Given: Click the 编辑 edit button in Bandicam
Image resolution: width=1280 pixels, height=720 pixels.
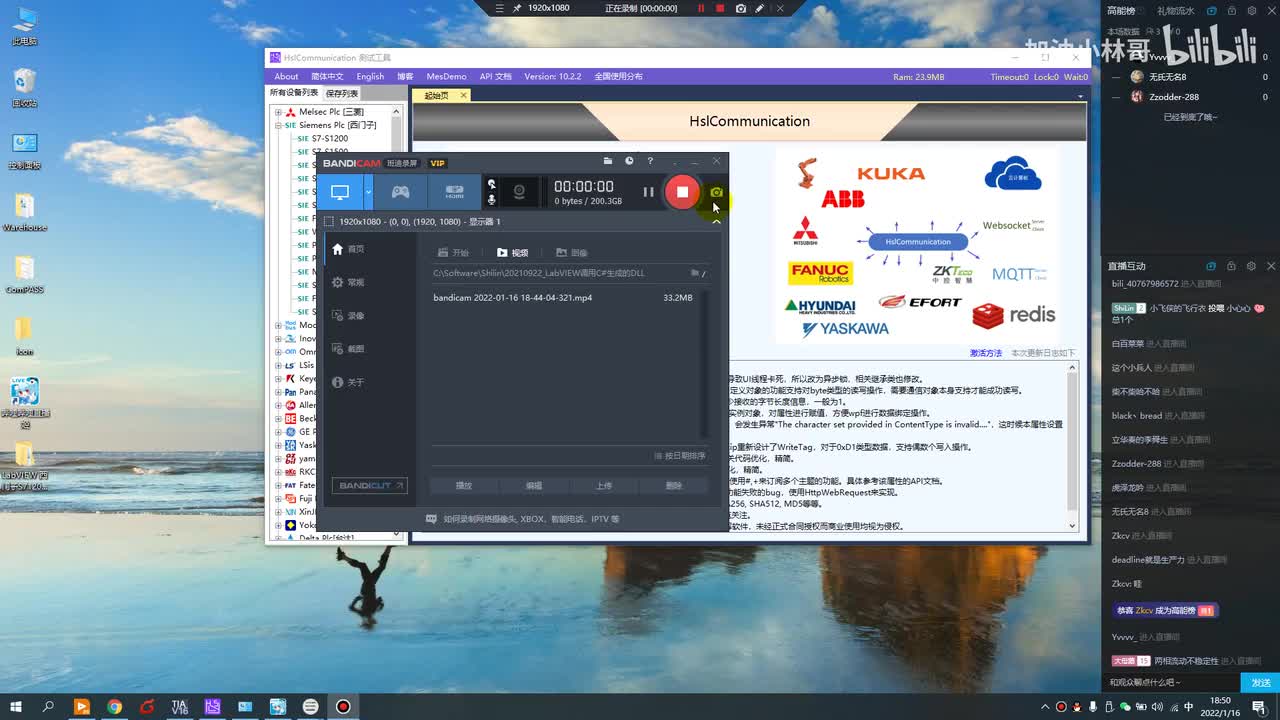Looking at the screenshot, I should point(534,486).
